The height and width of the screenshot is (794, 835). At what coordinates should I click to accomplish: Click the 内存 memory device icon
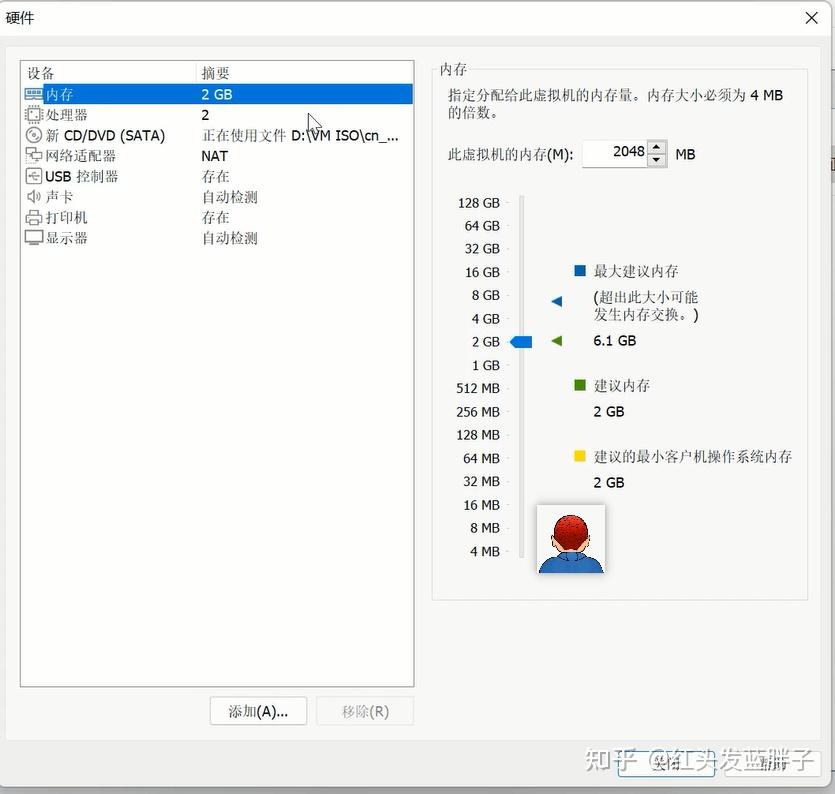coord(31,94)
